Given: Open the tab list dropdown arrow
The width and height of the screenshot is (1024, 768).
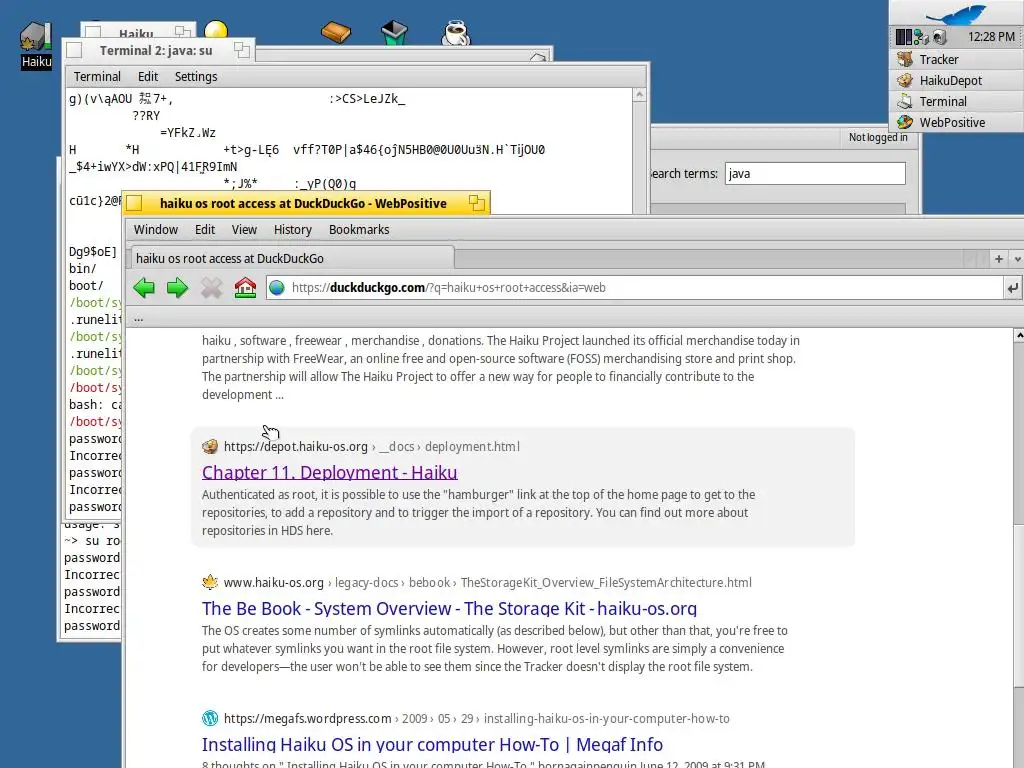Looking at the screenshot, I should tap(1017, 259).
